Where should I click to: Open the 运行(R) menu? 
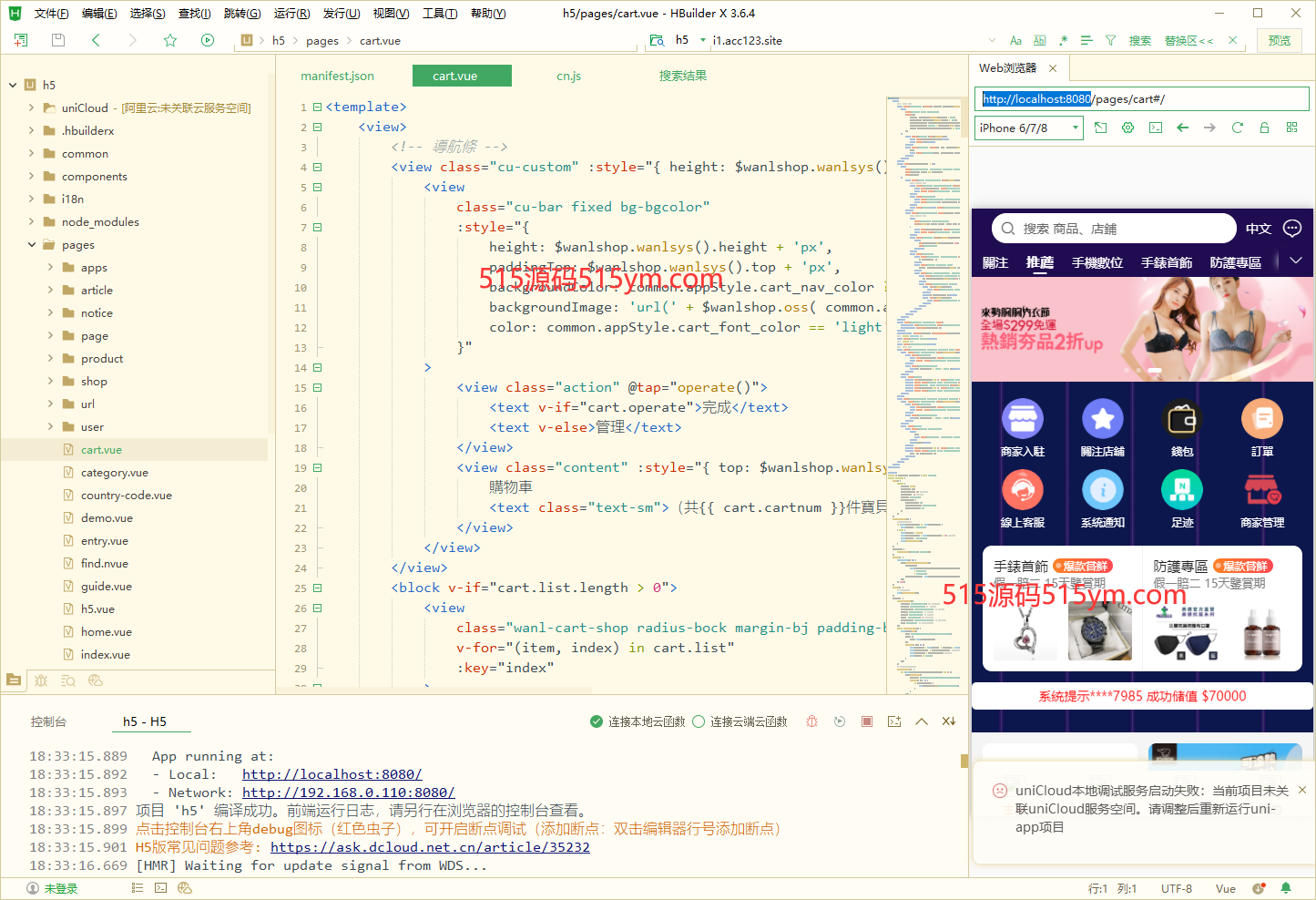[291, 14]
